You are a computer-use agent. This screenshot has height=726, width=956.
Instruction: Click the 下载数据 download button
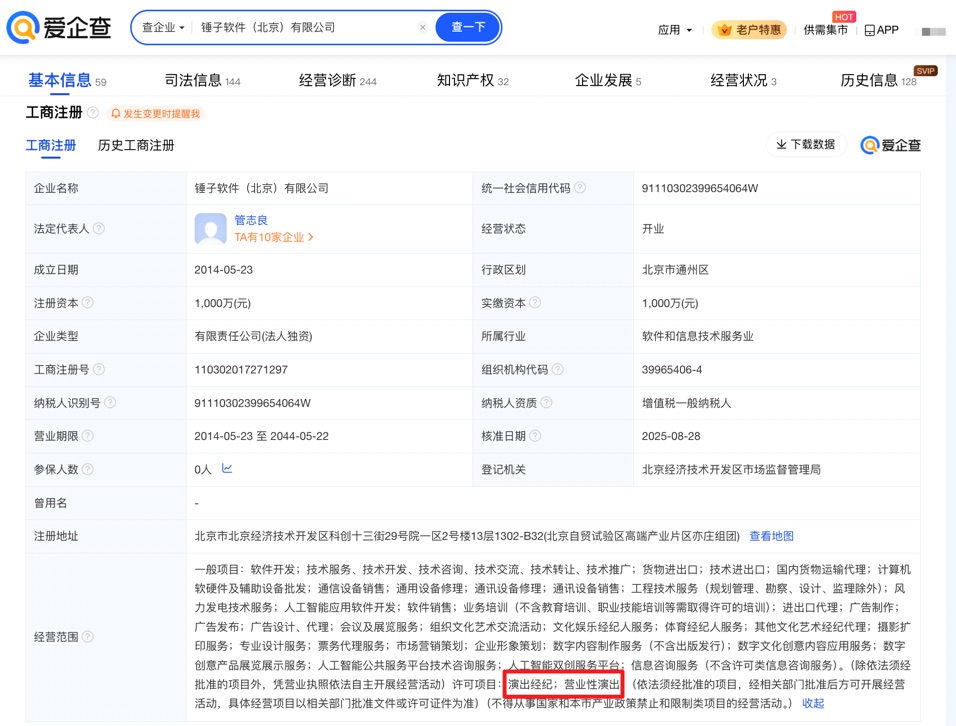(806, 144)
